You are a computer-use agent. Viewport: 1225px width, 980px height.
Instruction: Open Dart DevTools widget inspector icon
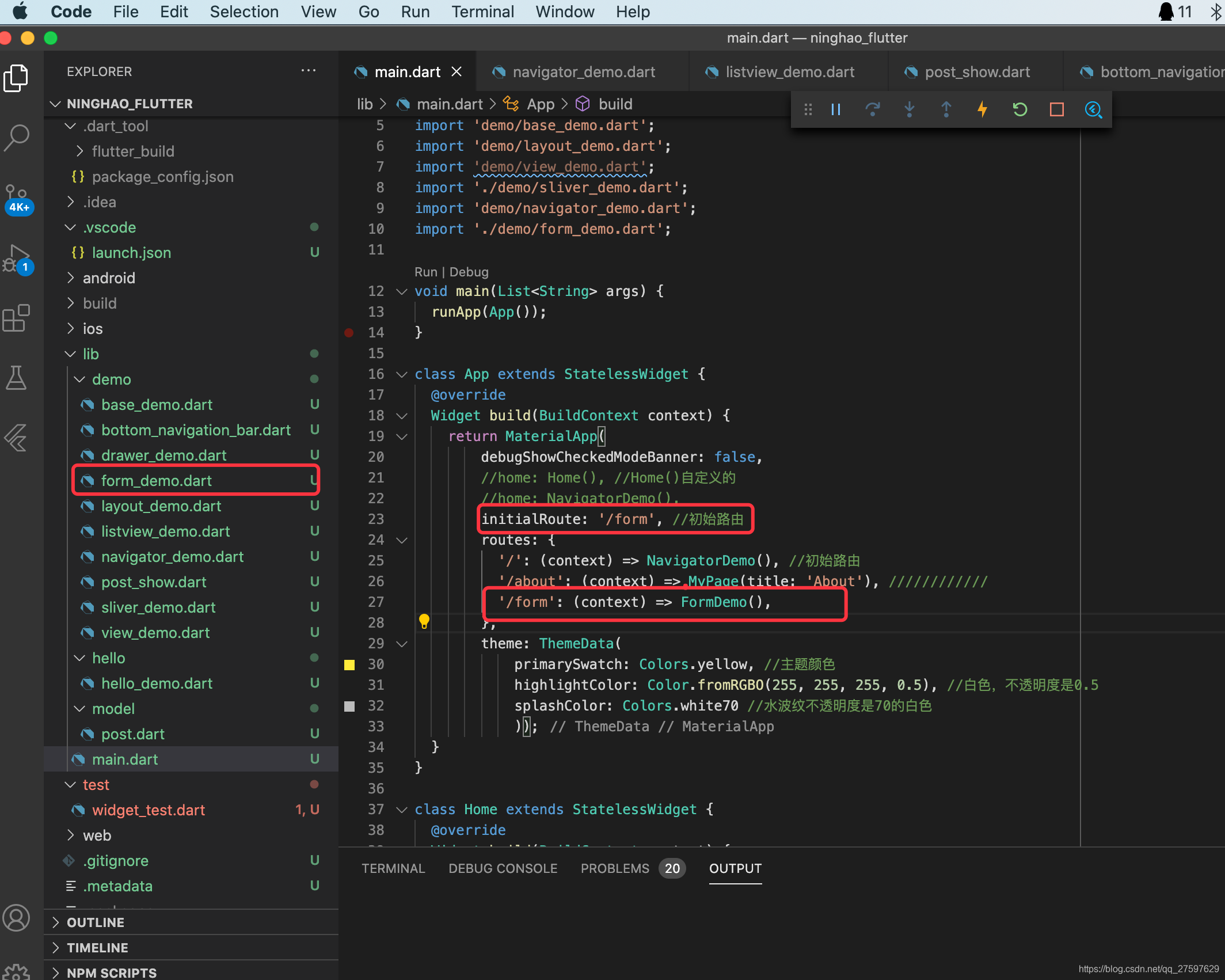[x=1093, y=109]
